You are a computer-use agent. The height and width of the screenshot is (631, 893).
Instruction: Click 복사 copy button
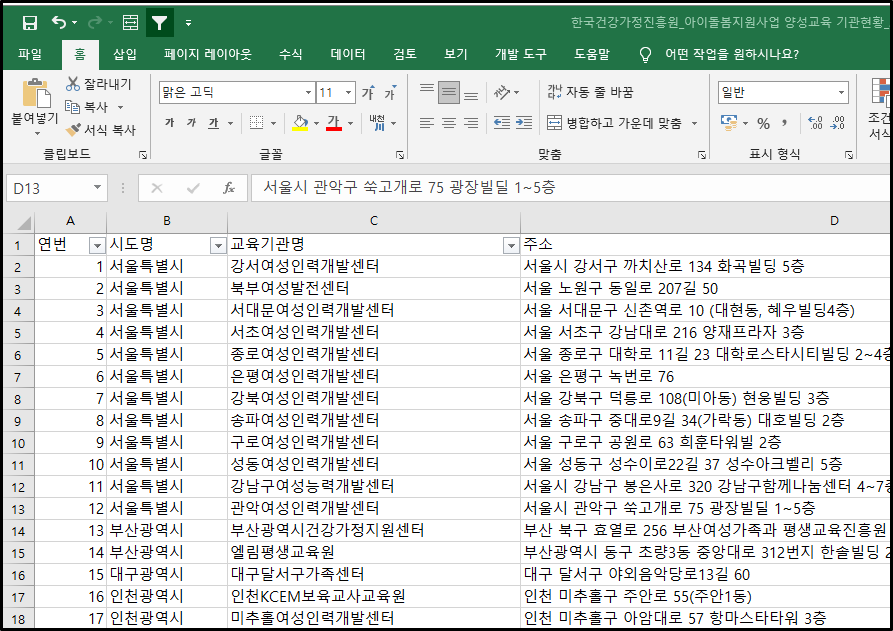[87, 107]
